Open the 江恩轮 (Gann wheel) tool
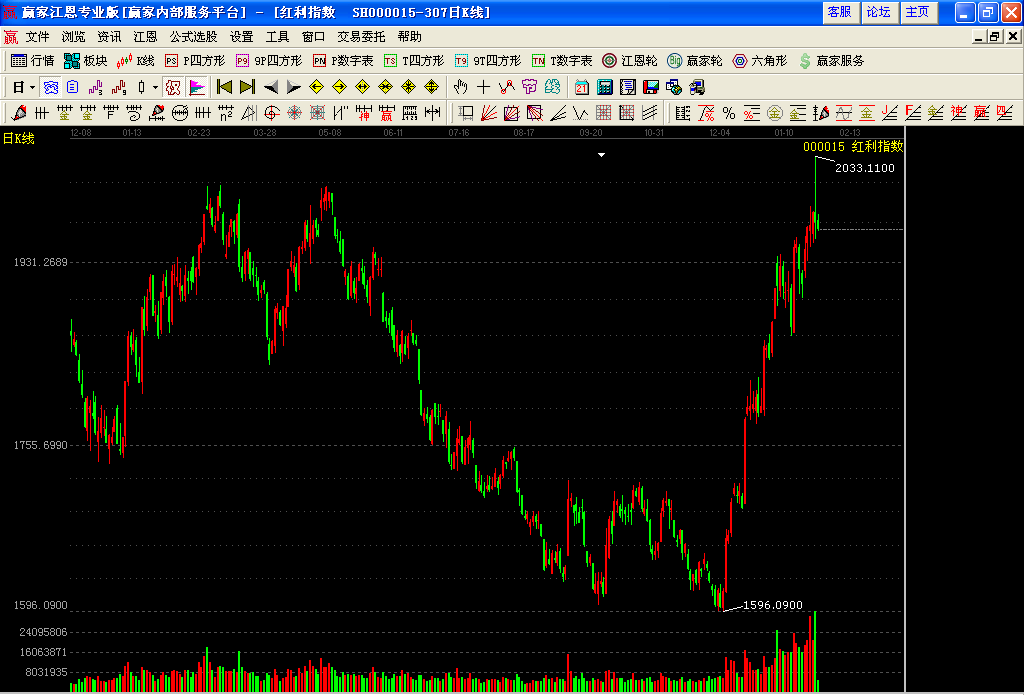 [x=630, y=61]
